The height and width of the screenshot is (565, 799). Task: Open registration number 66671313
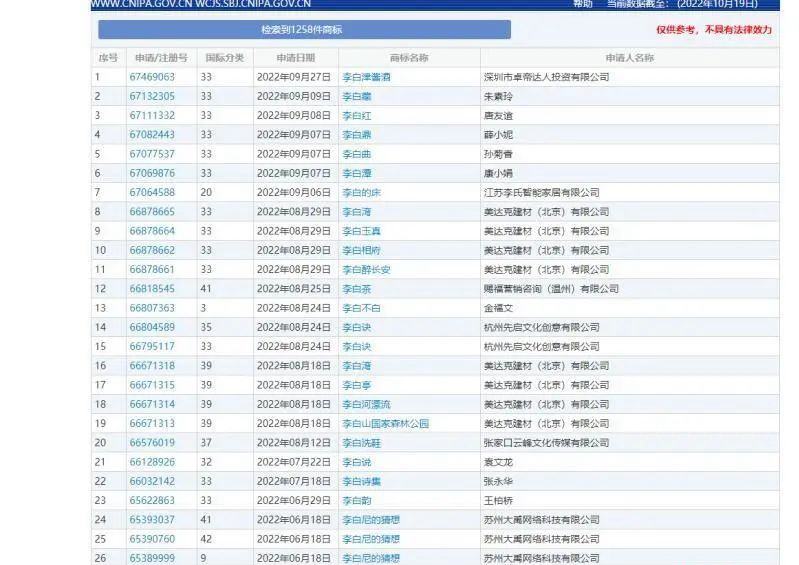[152, 423]
